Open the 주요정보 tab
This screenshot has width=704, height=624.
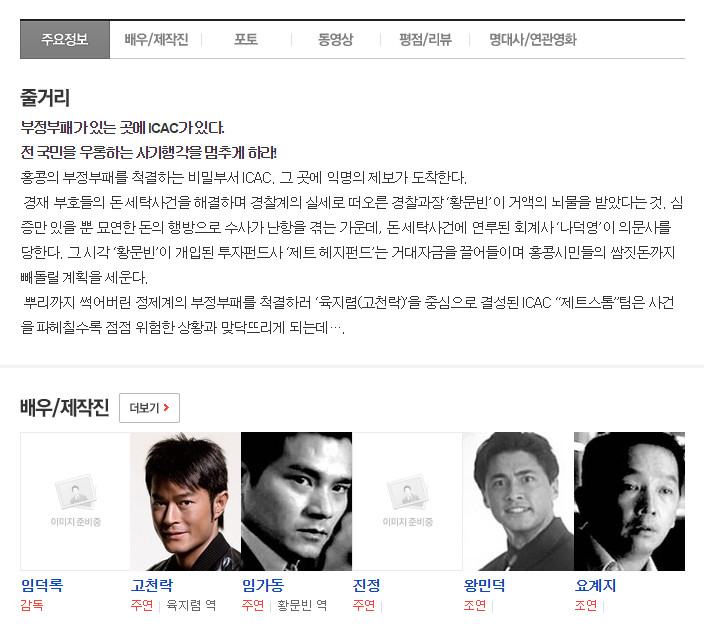[x=65, y=40]
